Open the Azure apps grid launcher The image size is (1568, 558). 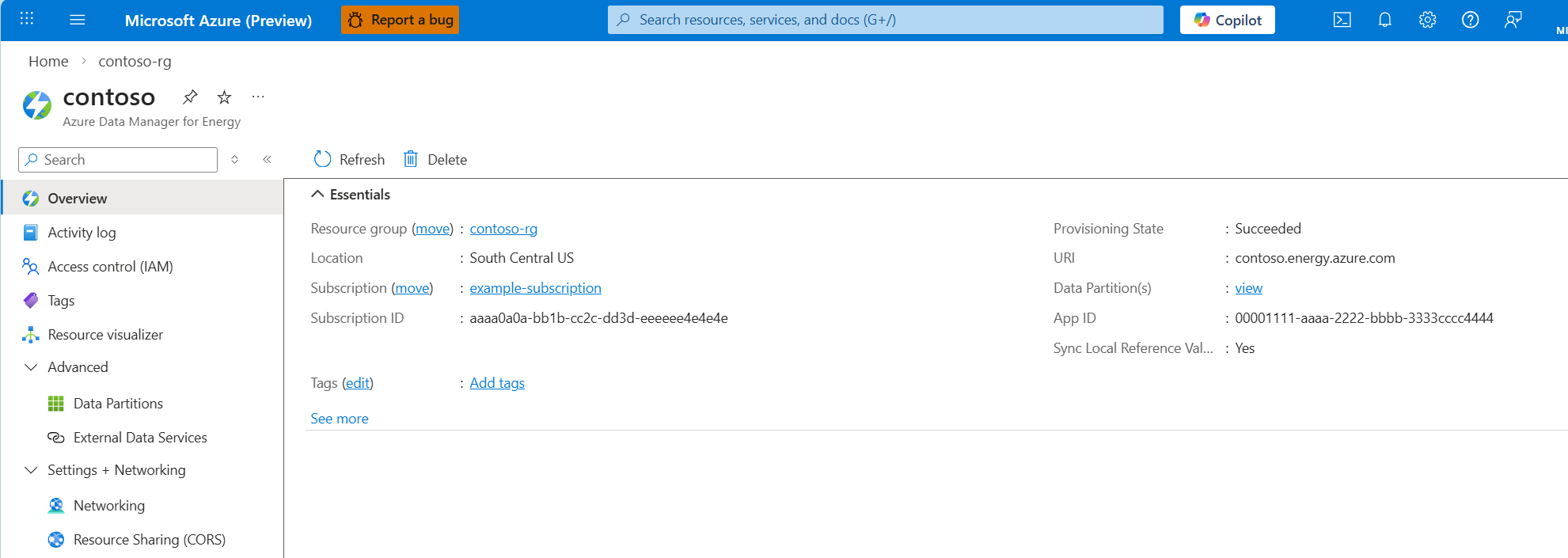pos(26,19)
